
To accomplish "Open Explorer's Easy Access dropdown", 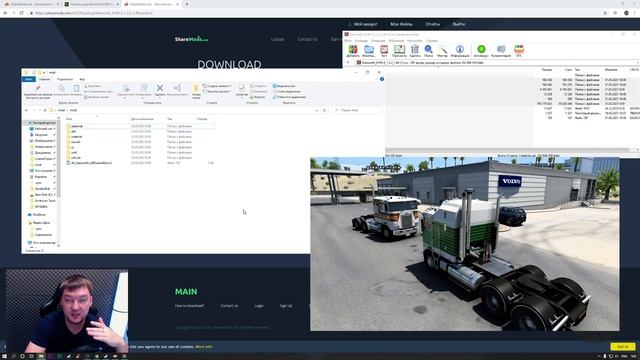I will pos(217,91).
